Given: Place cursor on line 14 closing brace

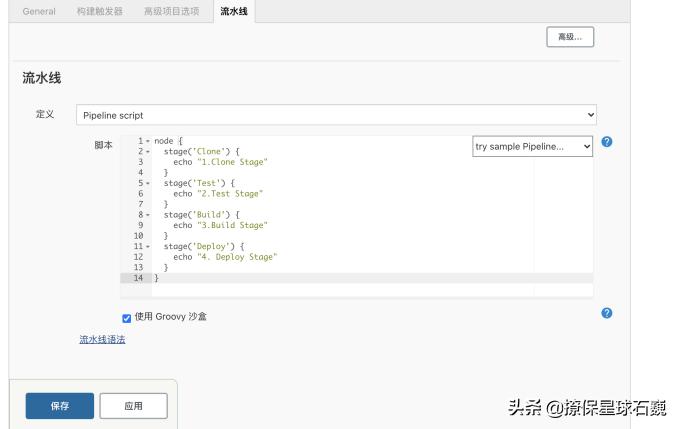Looking at the screenshot, I should coord(157,278).
